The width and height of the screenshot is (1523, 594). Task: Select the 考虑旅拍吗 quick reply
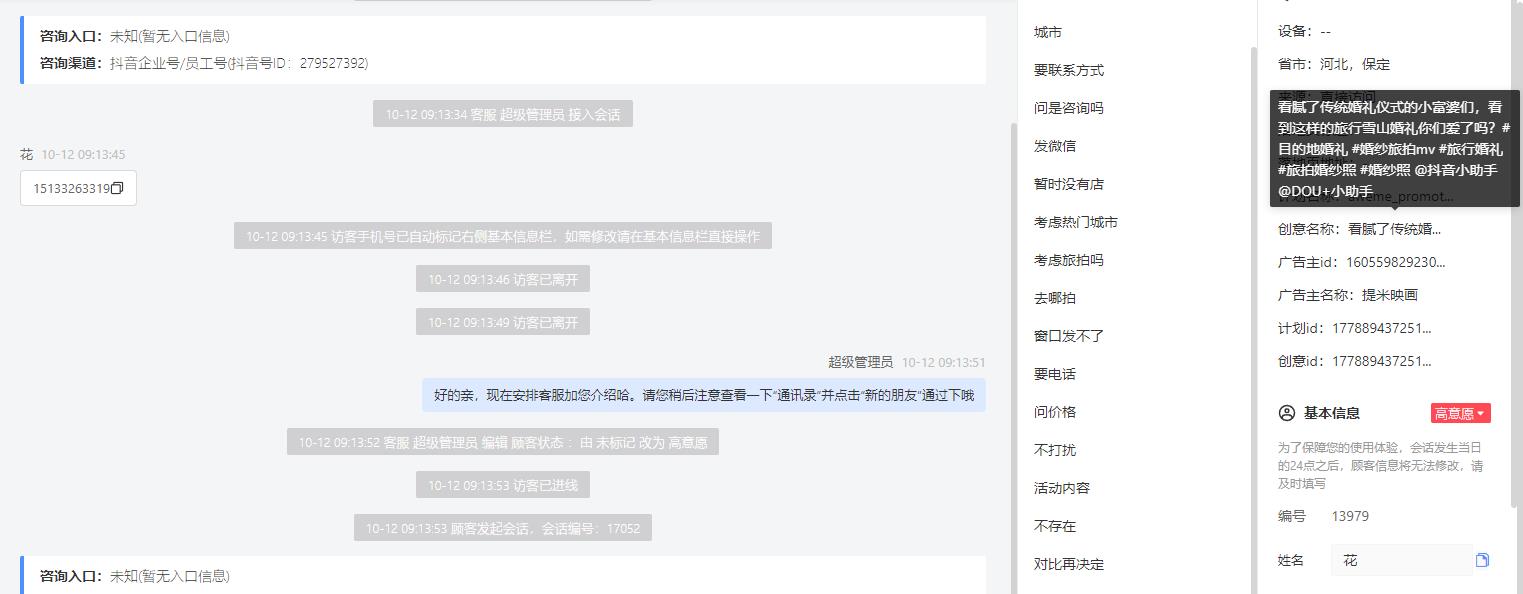[x=1069, y=260]
